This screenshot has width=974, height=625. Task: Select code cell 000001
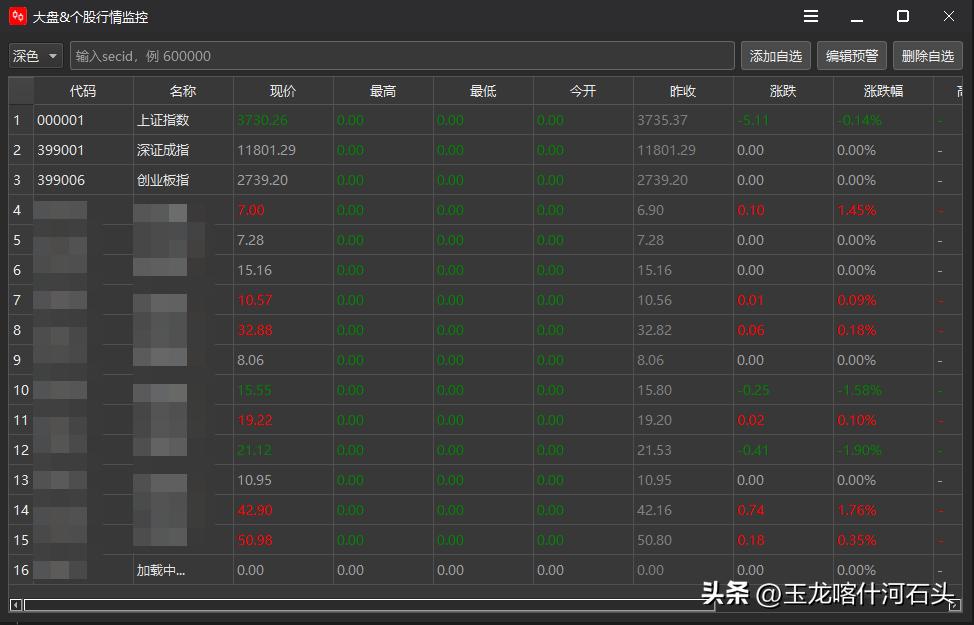[x=83, y=120]
